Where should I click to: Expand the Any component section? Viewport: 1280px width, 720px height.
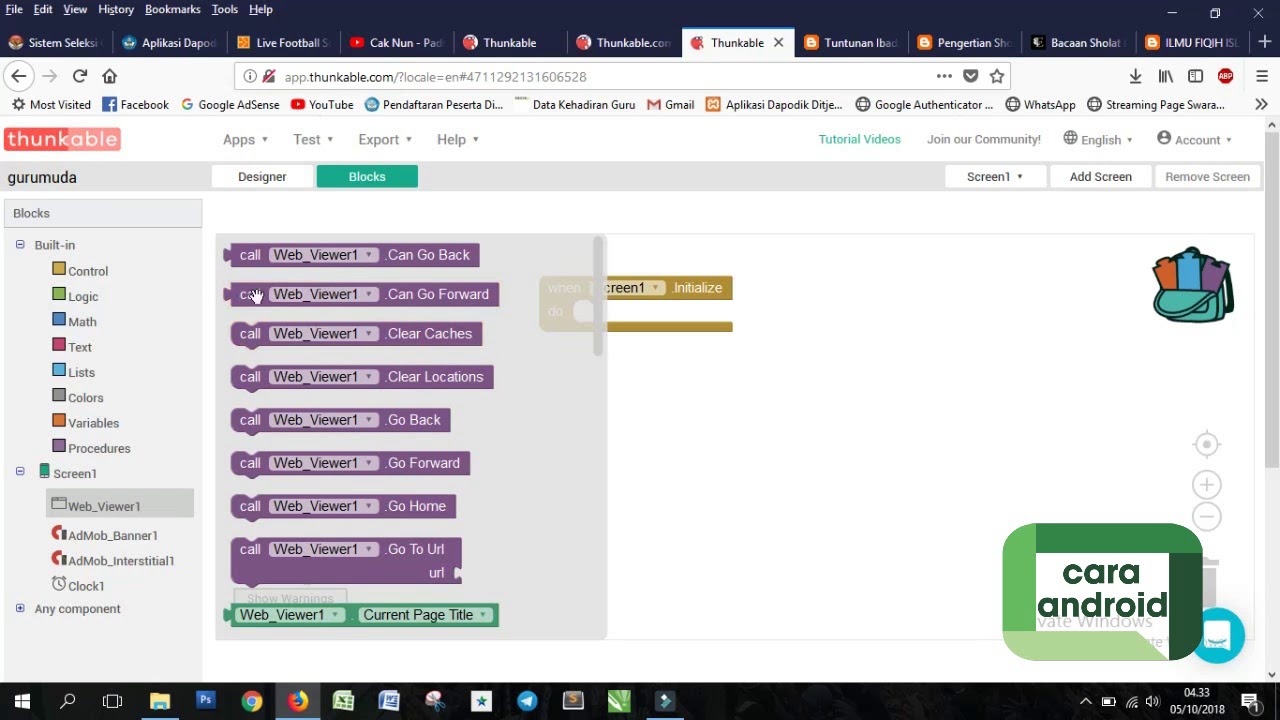[20, 608]
